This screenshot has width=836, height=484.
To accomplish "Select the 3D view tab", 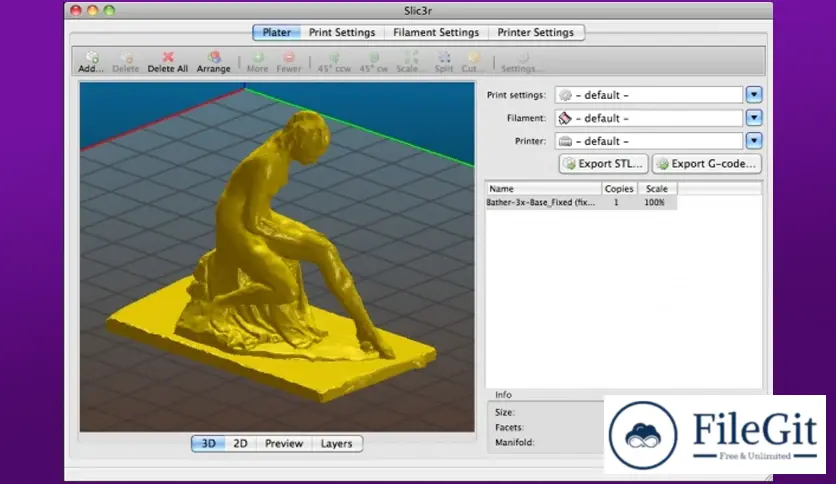I will pyautogui.click(x=208, y=443).
